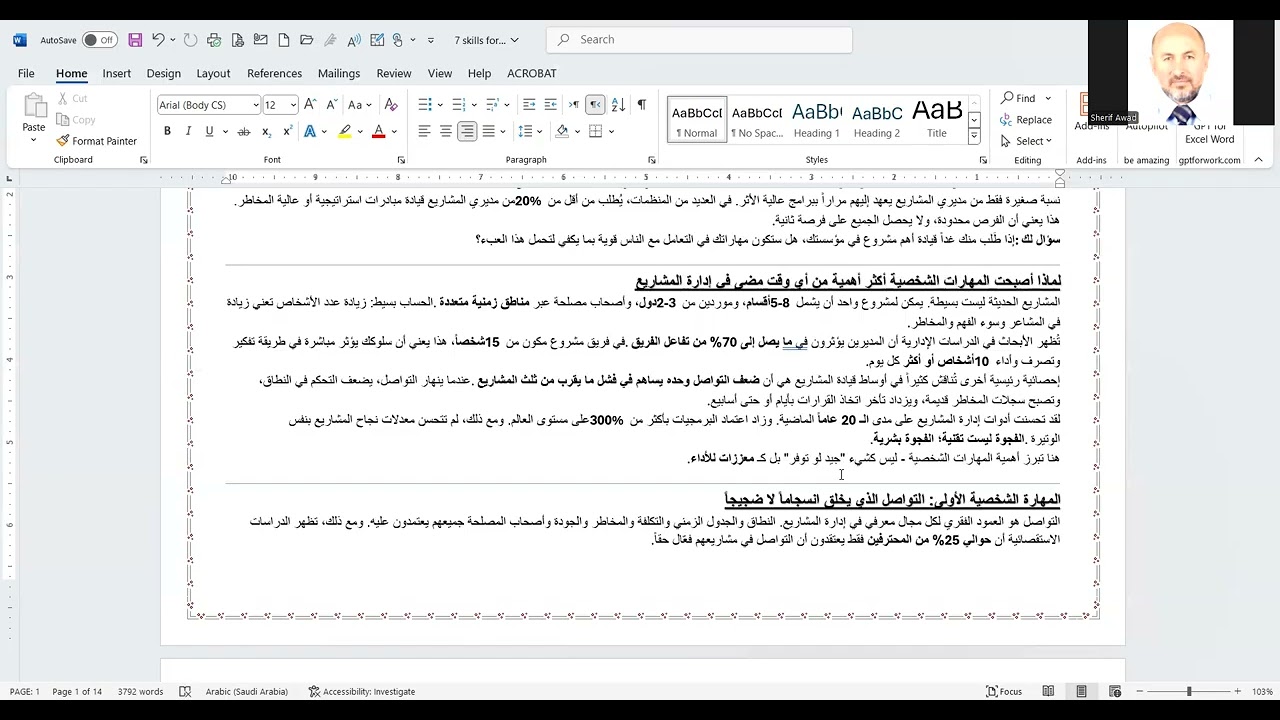Toggle AutoSave switch
The image size is (1280, 720).
99,40
